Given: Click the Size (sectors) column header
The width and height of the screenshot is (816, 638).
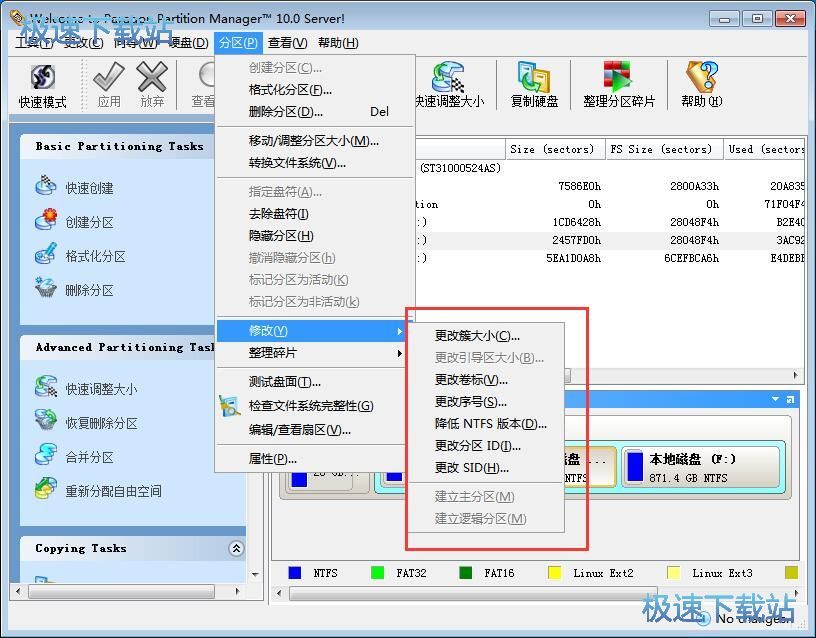Looking at the screenshot, I should [555, 149].
